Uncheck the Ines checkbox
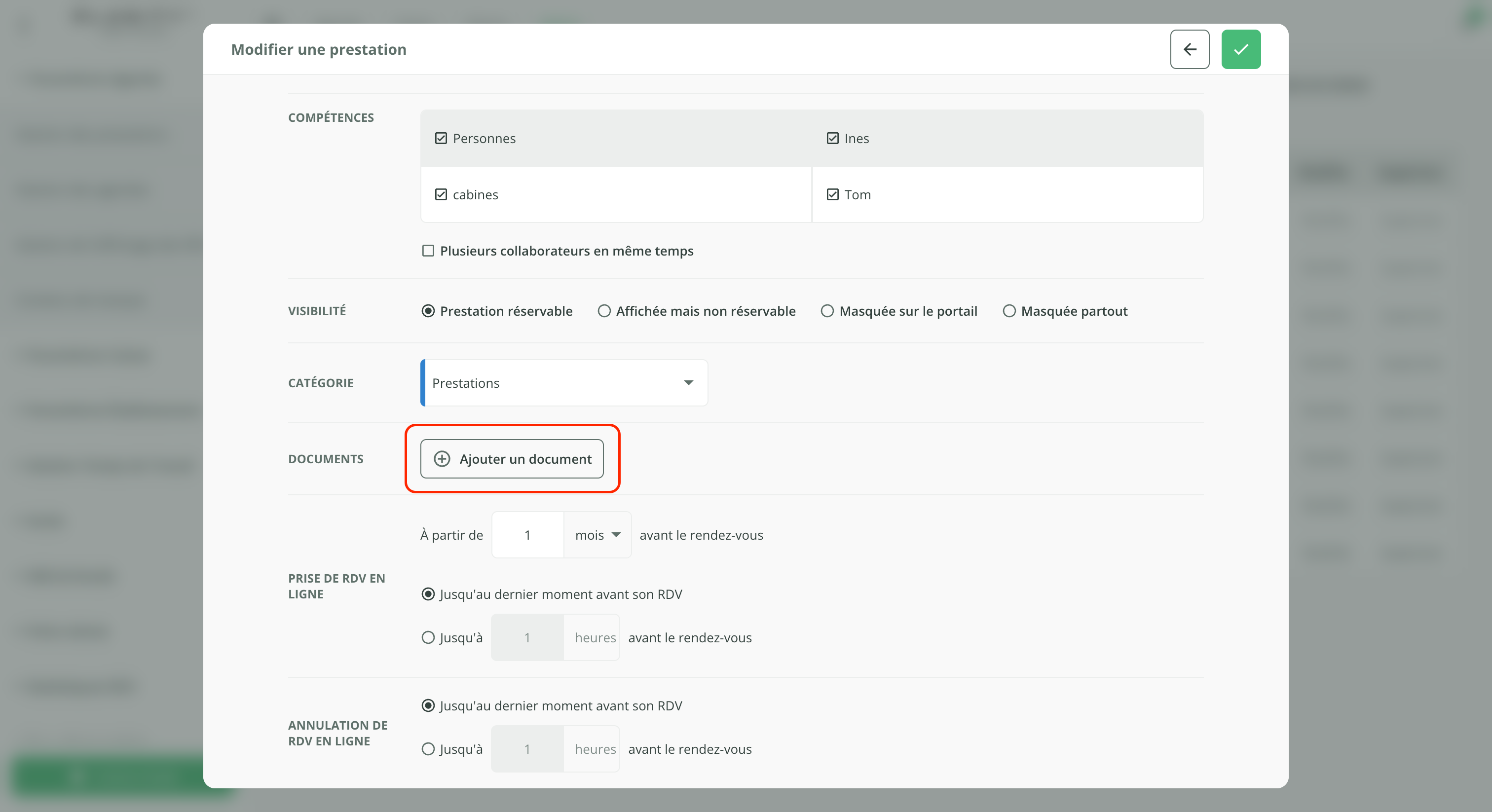The height and width of the screenshot is (812, 1492). 832,139
